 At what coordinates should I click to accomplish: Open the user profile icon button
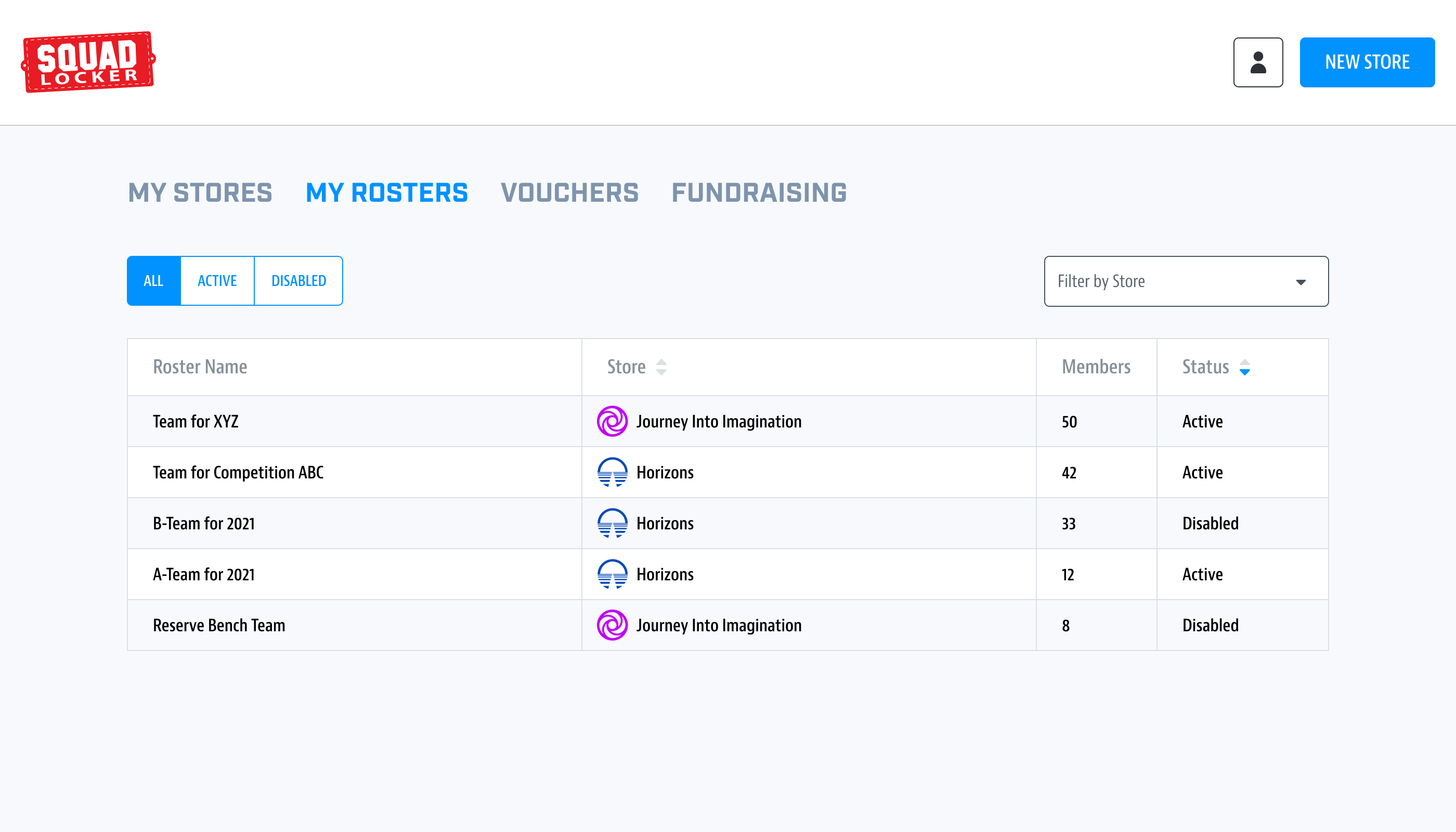tap(1258, 62)
